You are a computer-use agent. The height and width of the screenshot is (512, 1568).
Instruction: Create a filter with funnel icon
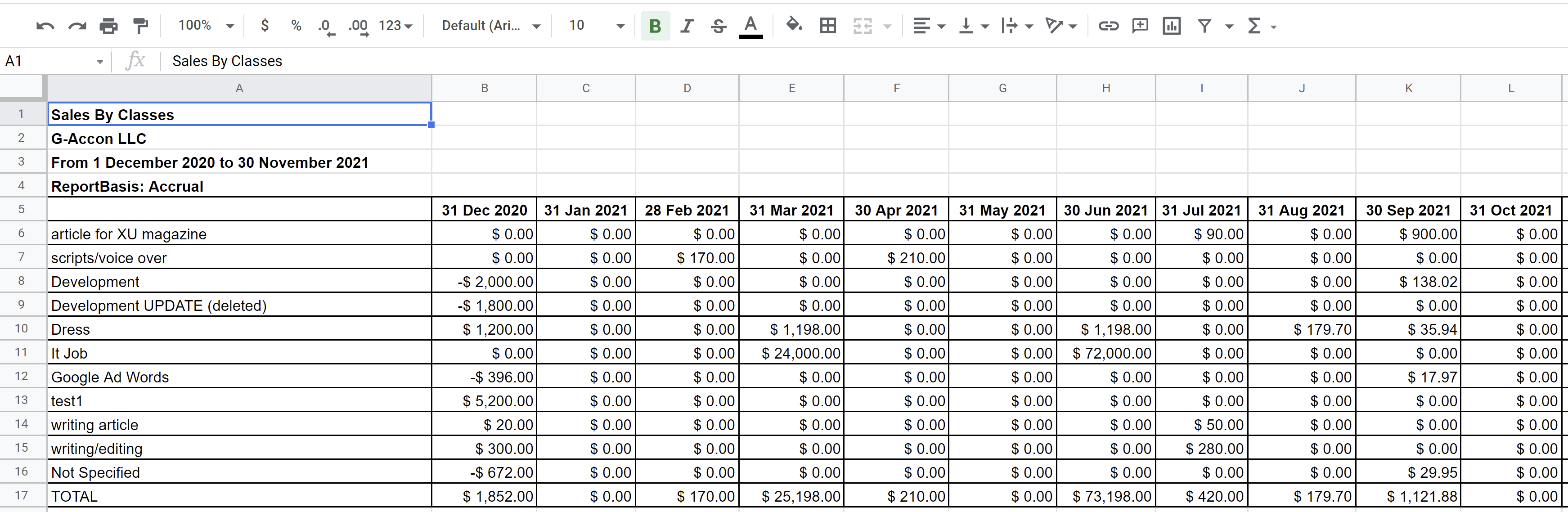1204,26
